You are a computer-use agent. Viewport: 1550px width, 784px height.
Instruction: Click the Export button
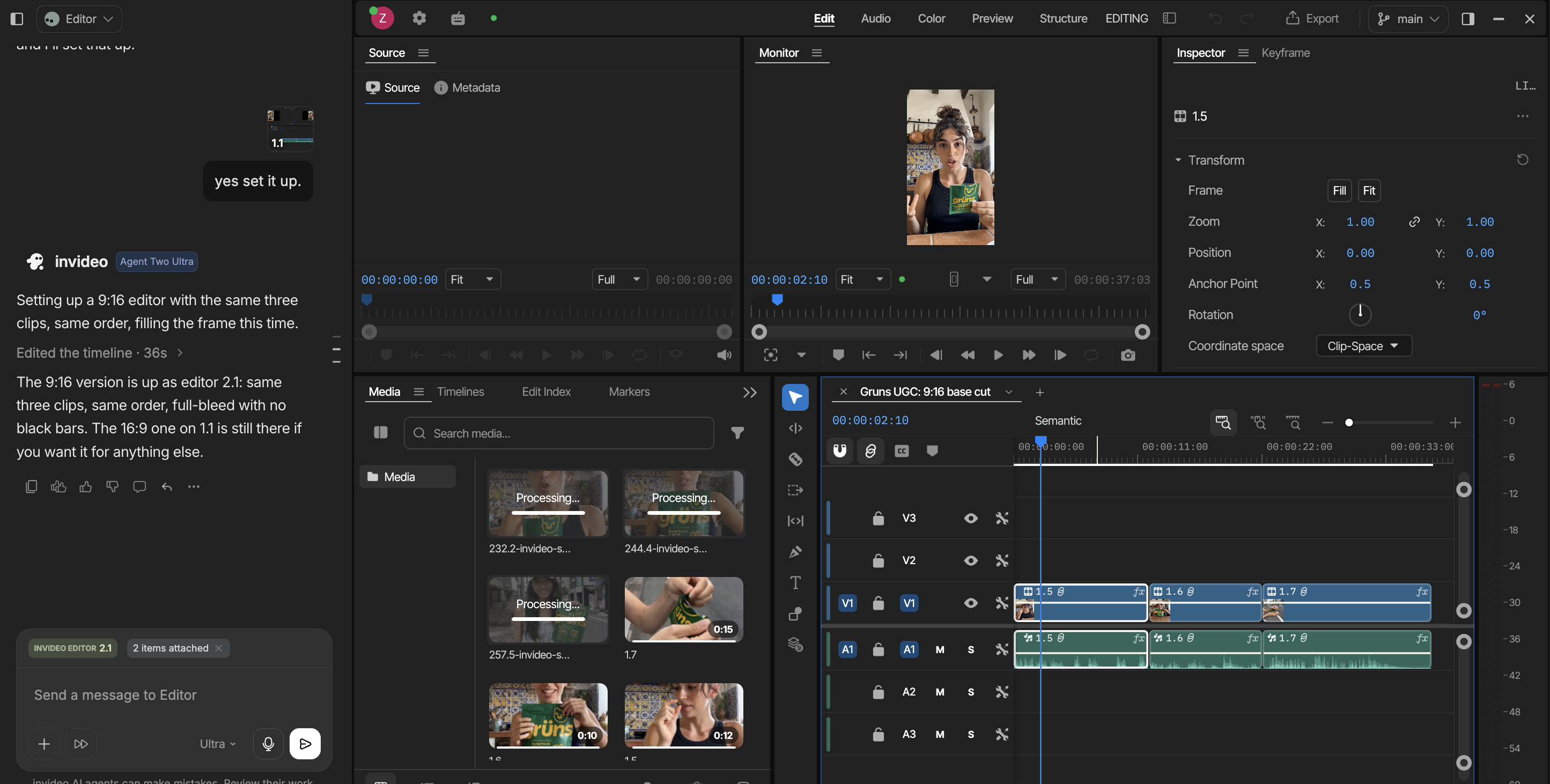pyautogui.click(x=1312, y=18)
